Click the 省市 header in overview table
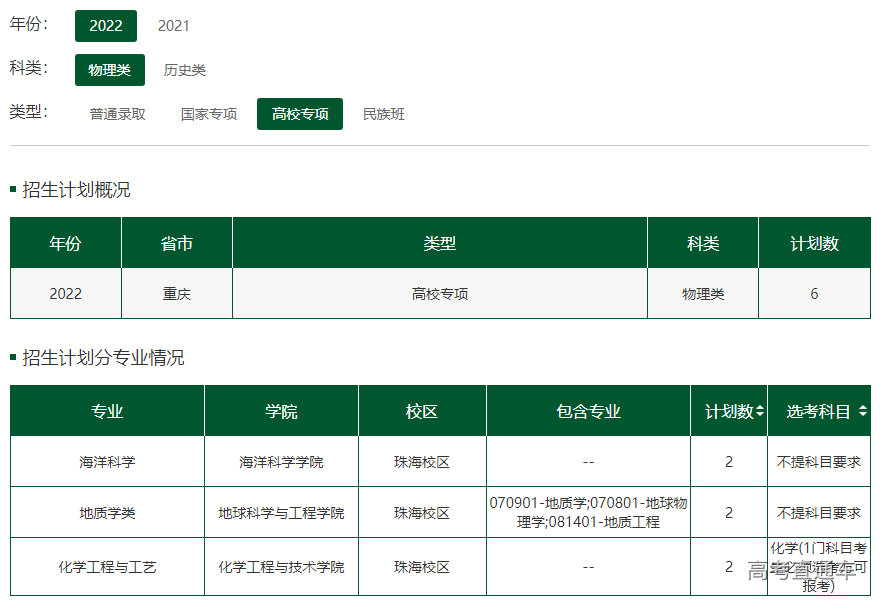 click(177, 243)
